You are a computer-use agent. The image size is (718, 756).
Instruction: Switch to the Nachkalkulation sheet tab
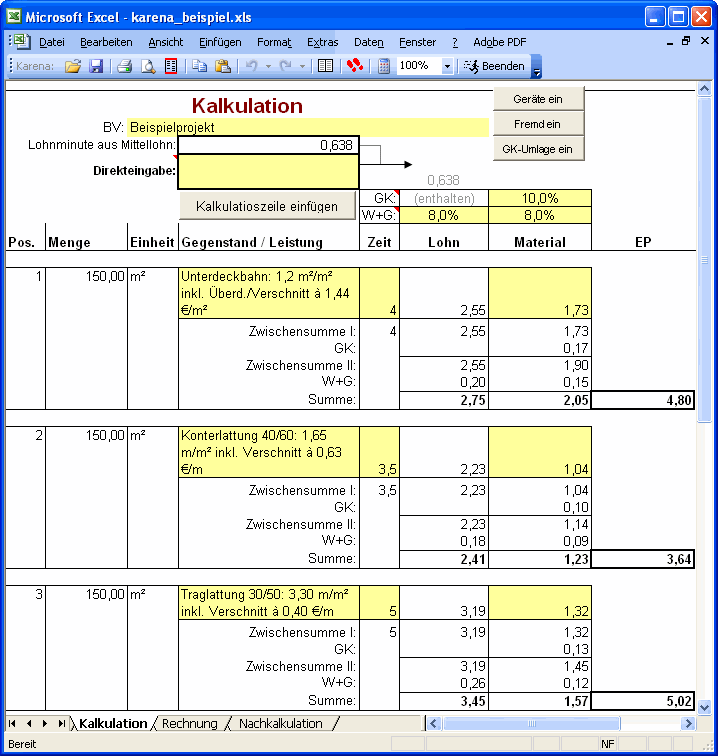(281, 723)
